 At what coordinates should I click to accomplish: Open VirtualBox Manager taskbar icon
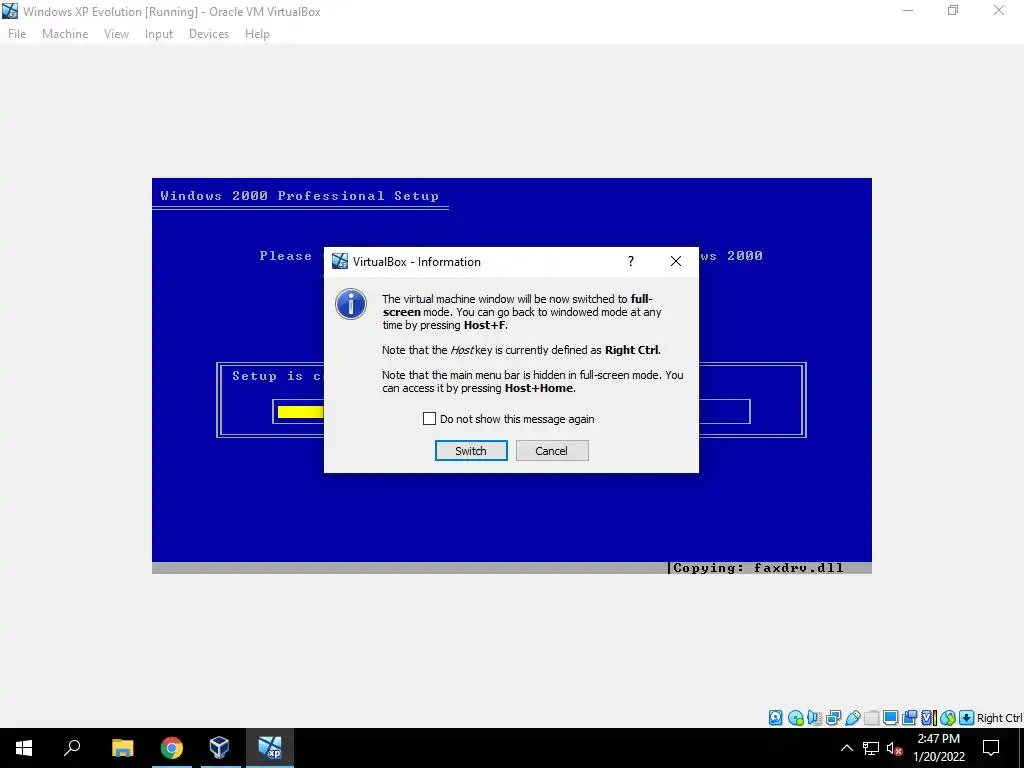tap(219, 748)
